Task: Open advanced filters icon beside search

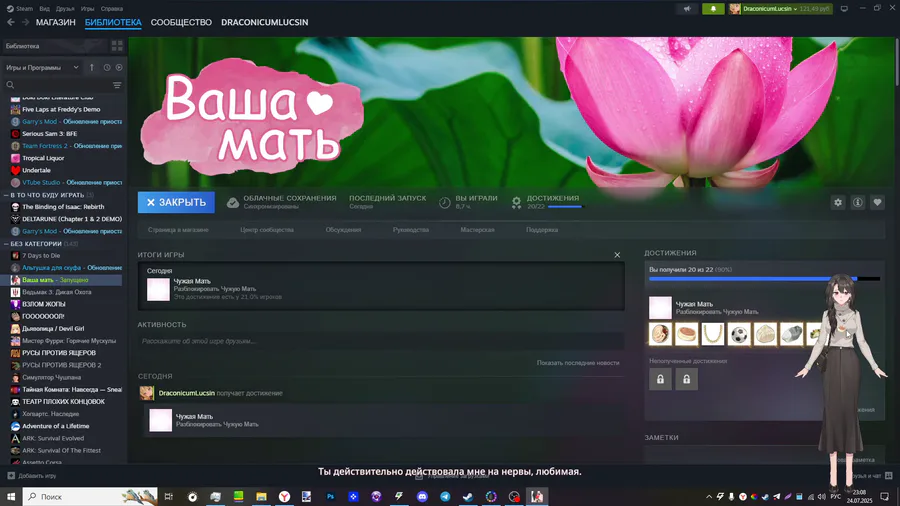Action: pyautogui.click(x=117, y=85)
